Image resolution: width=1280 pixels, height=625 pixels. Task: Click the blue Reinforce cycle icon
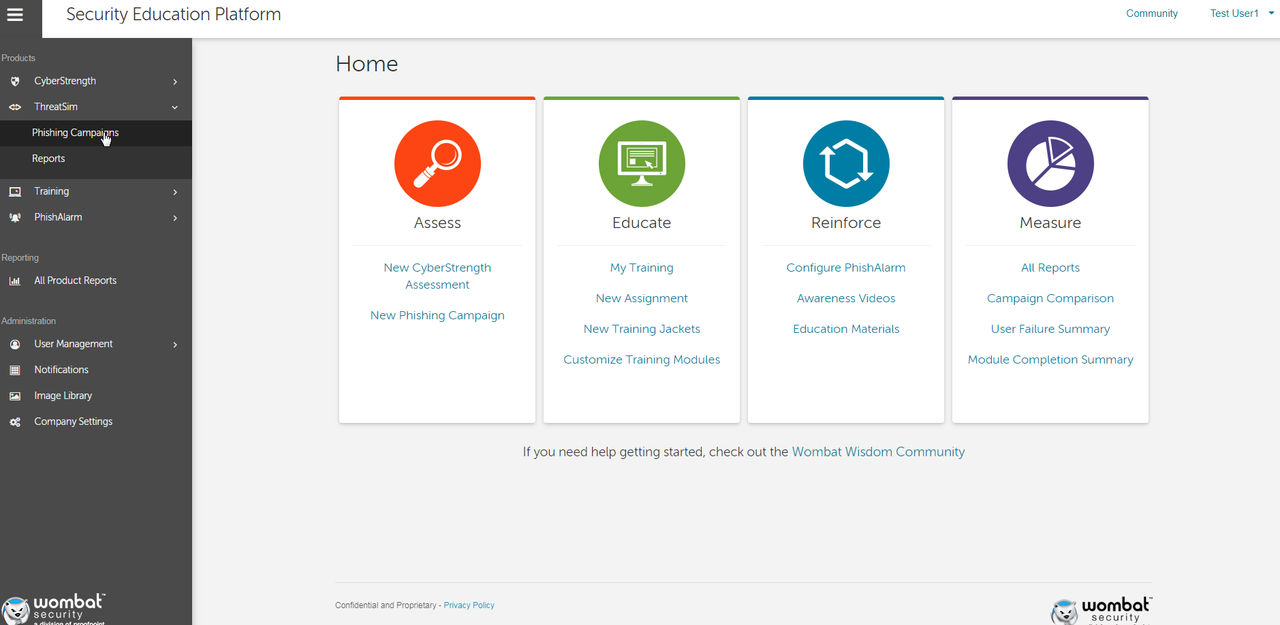click(x=846, y=164)
